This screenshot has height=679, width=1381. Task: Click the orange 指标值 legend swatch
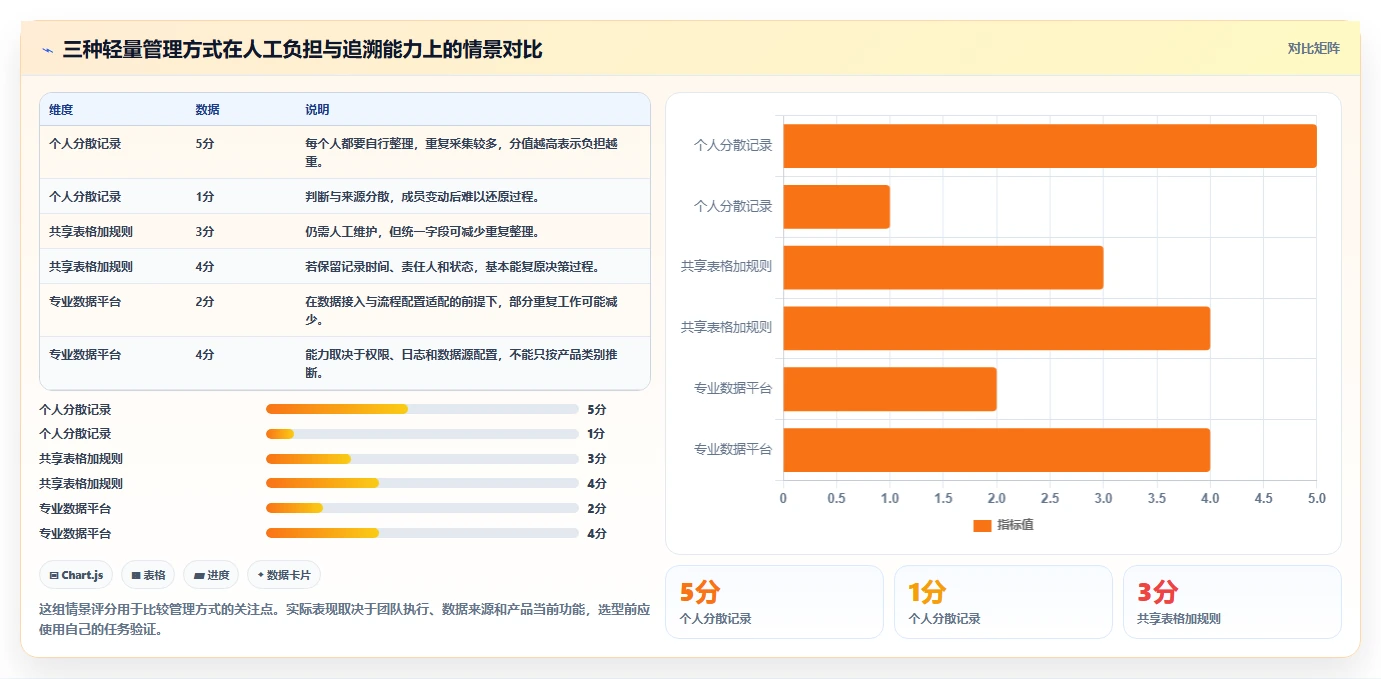(x=982, y=525)
